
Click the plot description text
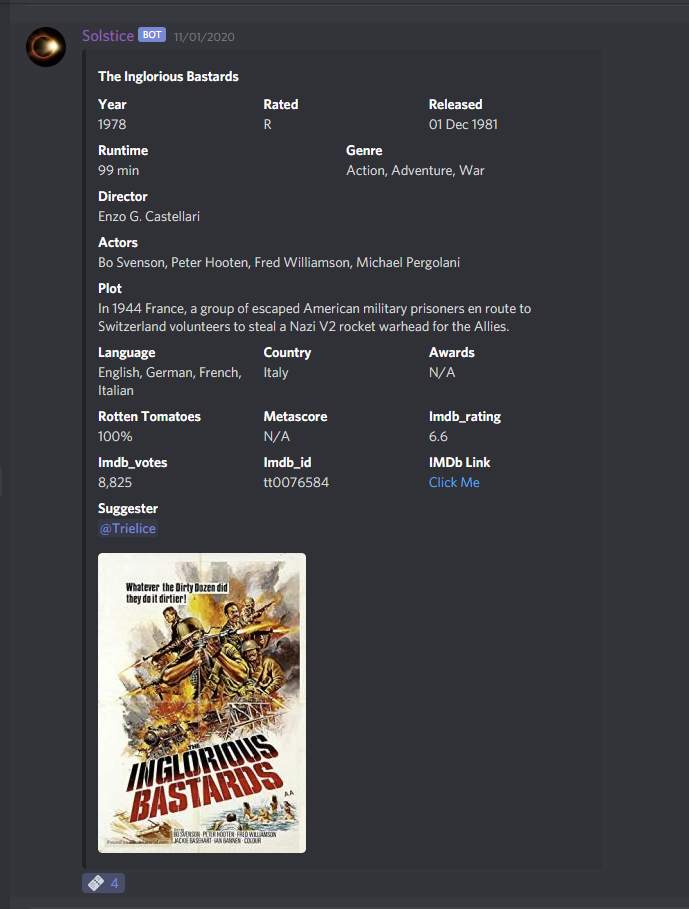coord(314,317)
